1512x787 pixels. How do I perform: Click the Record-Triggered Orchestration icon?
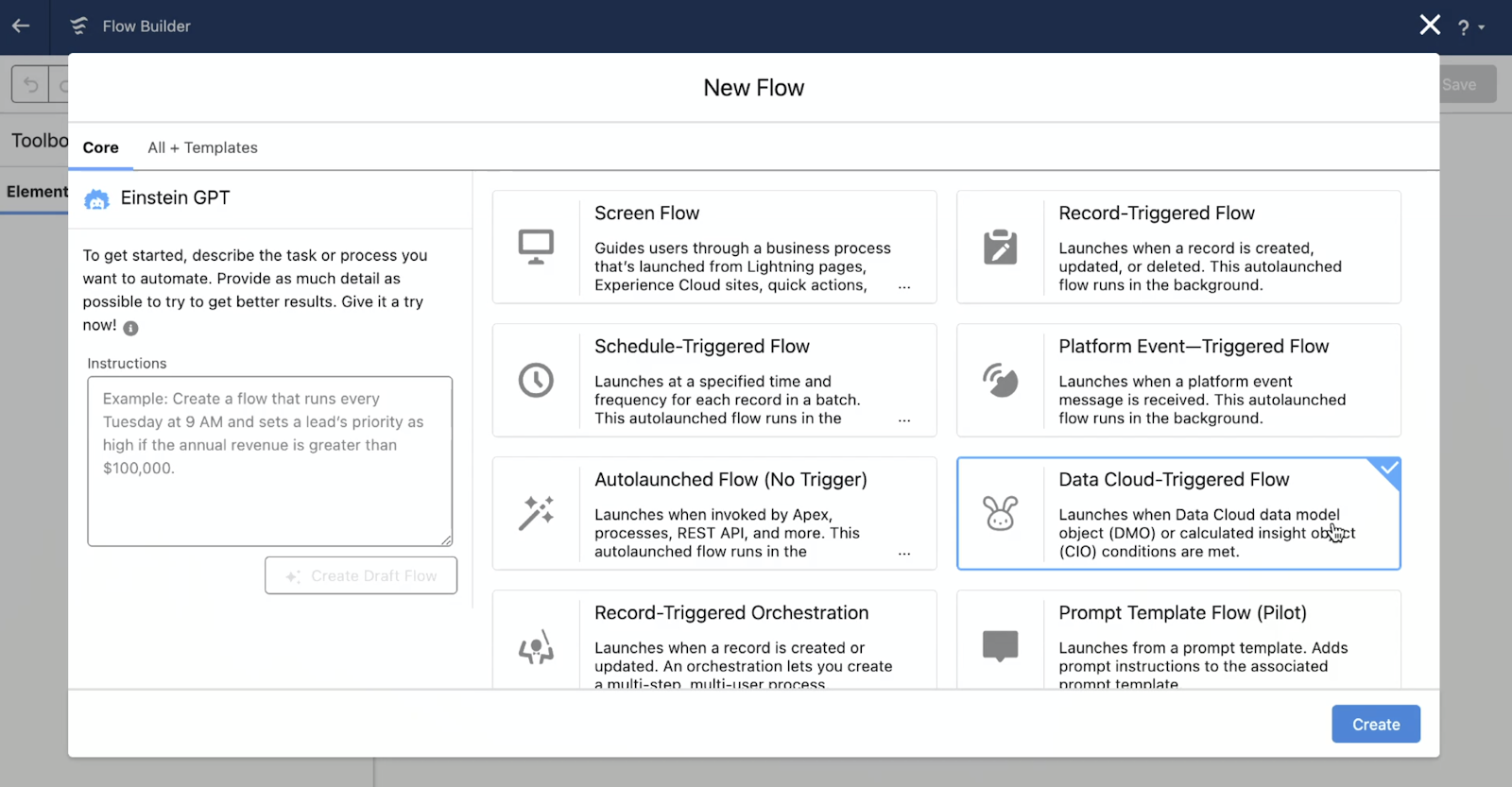(536, 646)
